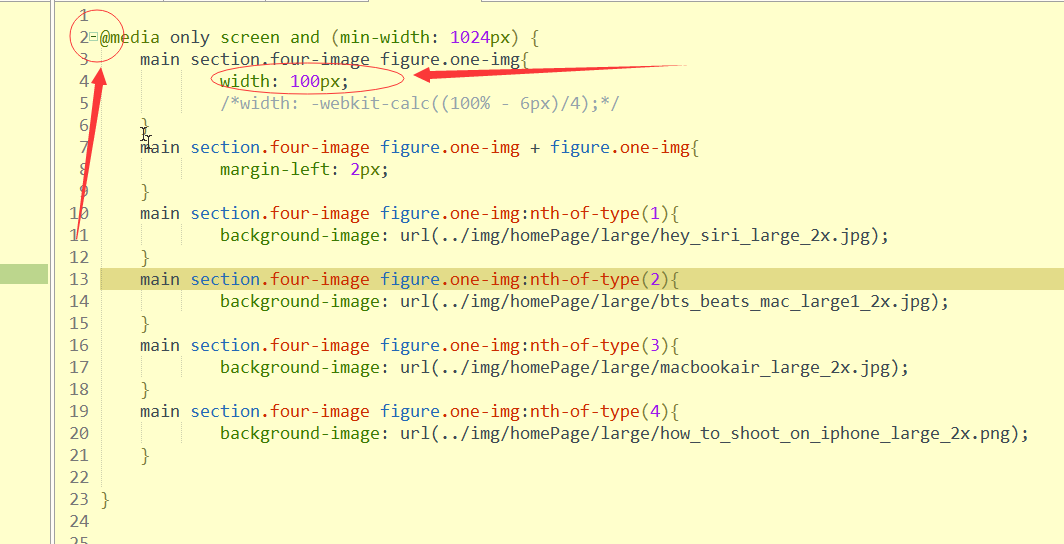Collapse the @media block fold marker
The height and width of the screenshot is (544, 1064).
click(x=93, y=37)
